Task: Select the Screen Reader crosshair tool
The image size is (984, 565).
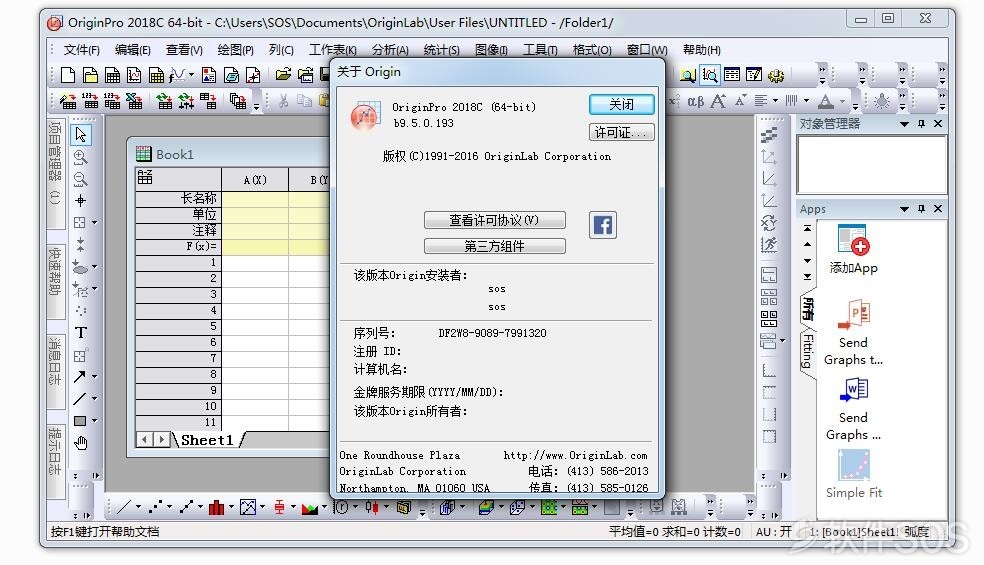Action: [80, 201]
